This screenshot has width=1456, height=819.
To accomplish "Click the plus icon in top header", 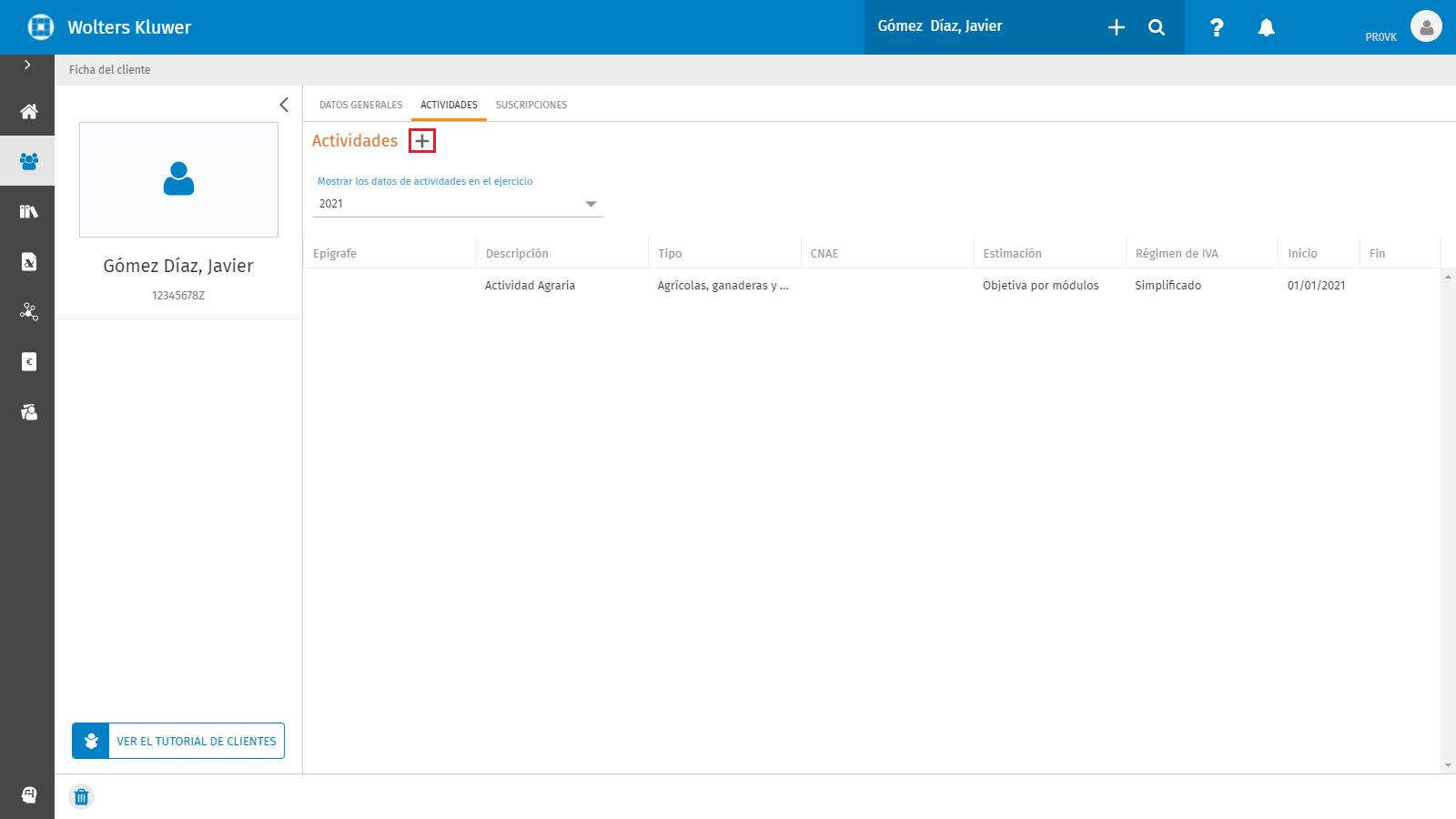I will 1117,27.
